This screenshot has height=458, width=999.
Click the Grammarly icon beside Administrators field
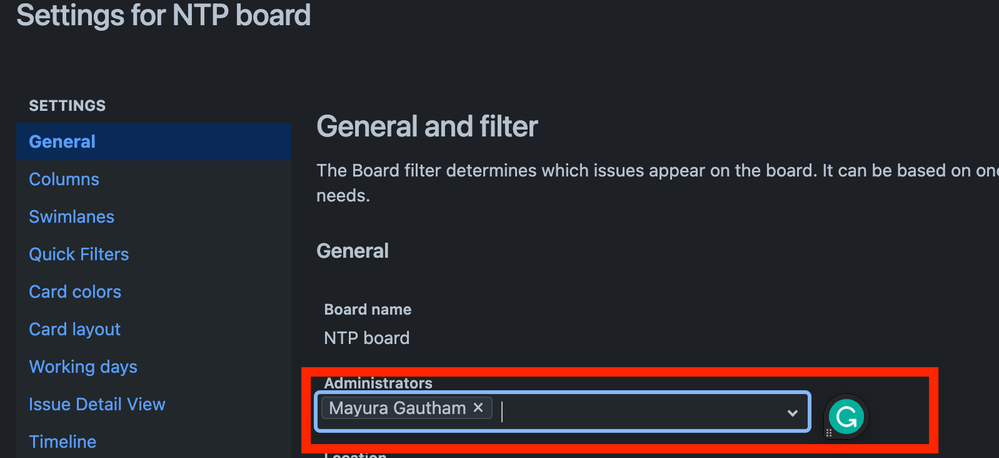847,416
